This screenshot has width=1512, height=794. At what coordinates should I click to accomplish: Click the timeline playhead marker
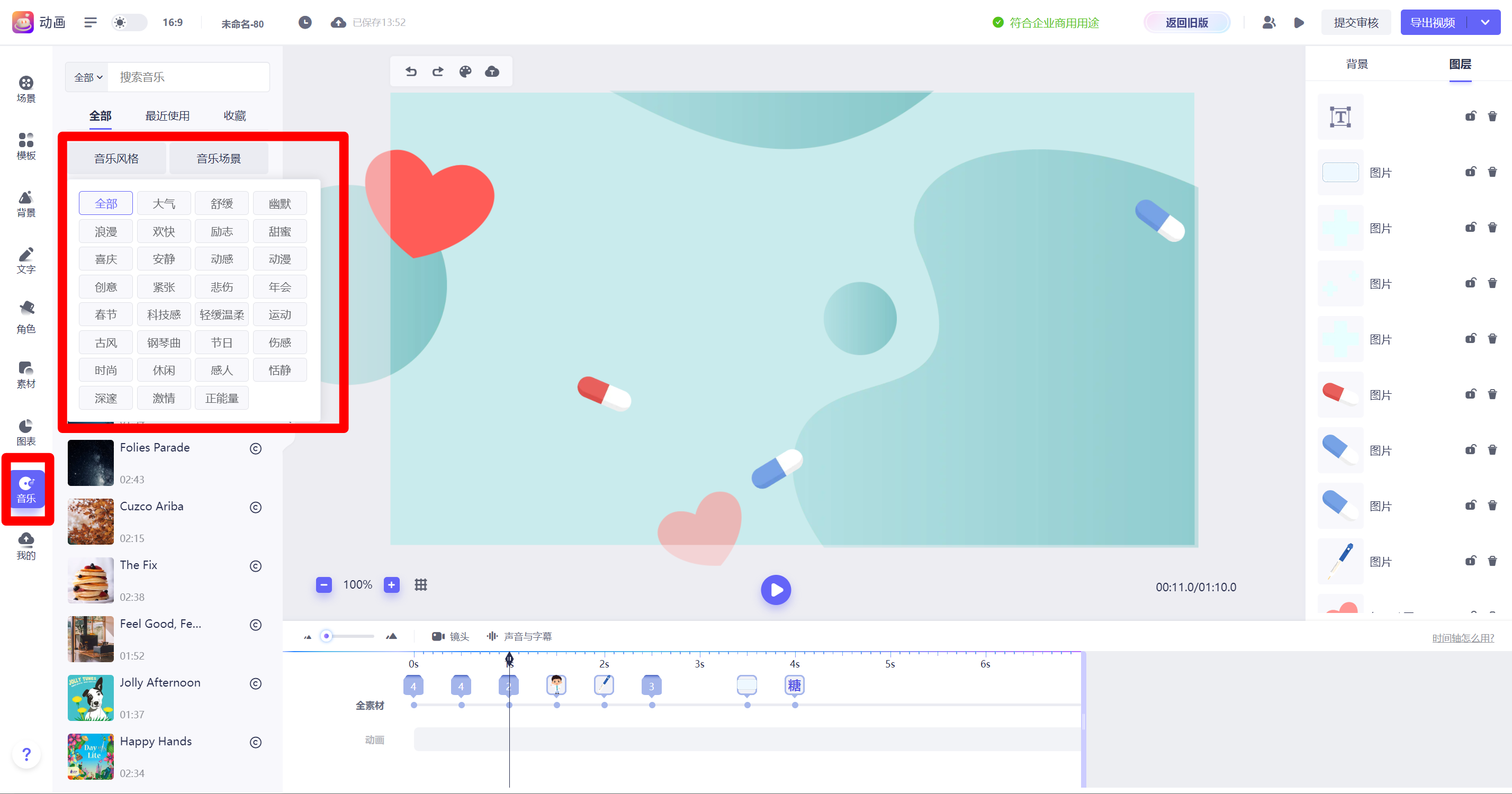[x=509, y=660]
